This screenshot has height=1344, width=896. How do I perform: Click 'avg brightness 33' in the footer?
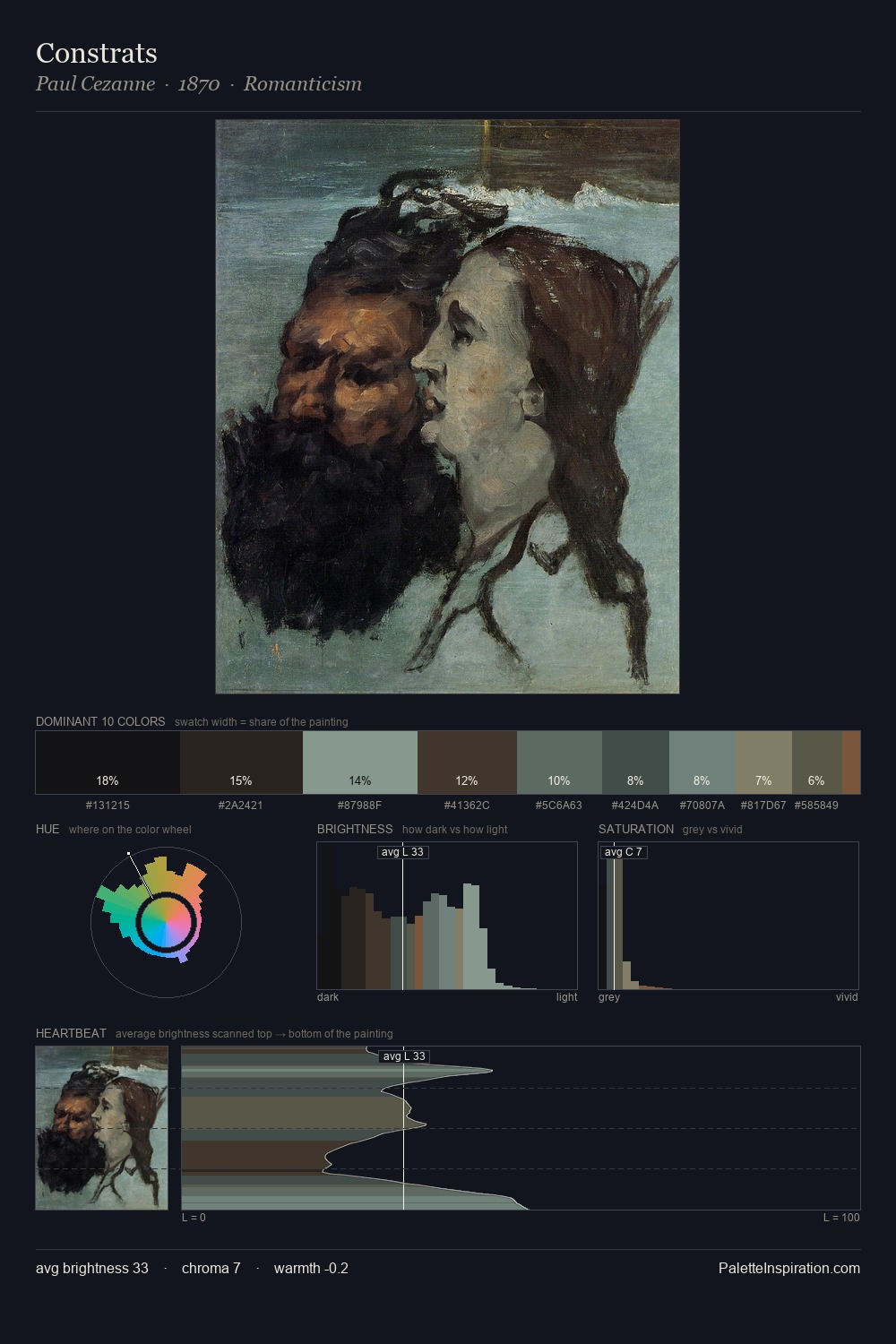coord(92,1269)
